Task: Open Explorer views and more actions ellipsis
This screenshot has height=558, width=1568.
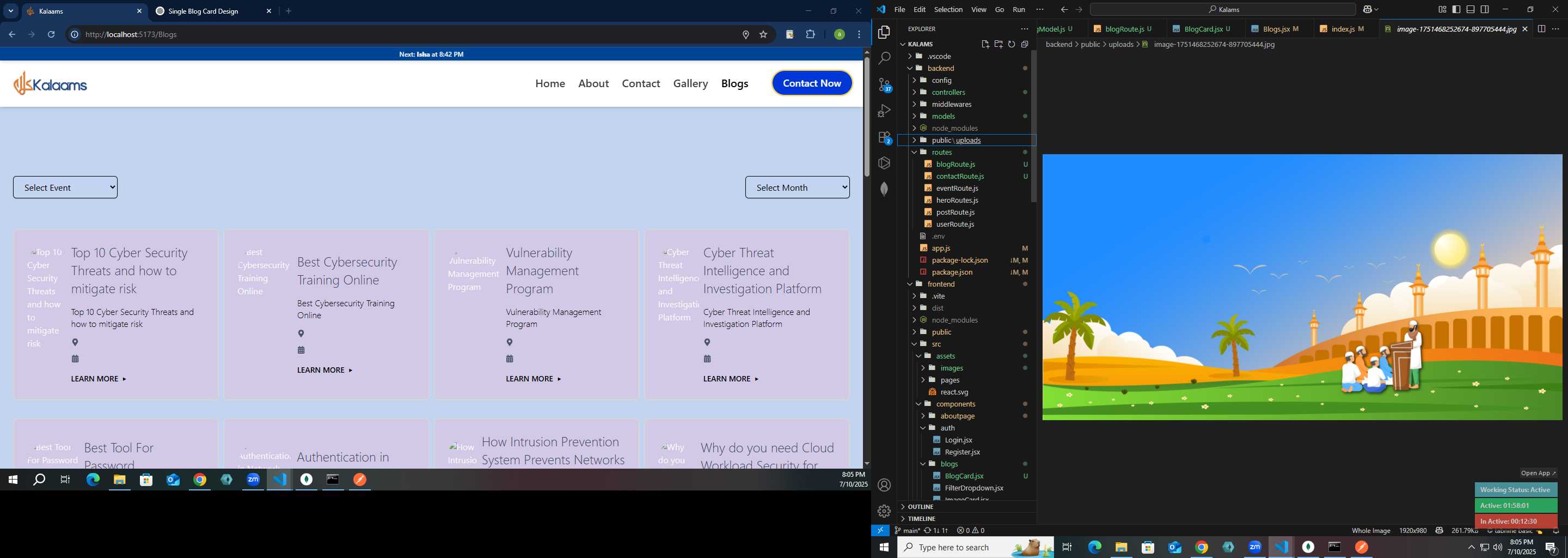Action: [x=1025, y=29]
